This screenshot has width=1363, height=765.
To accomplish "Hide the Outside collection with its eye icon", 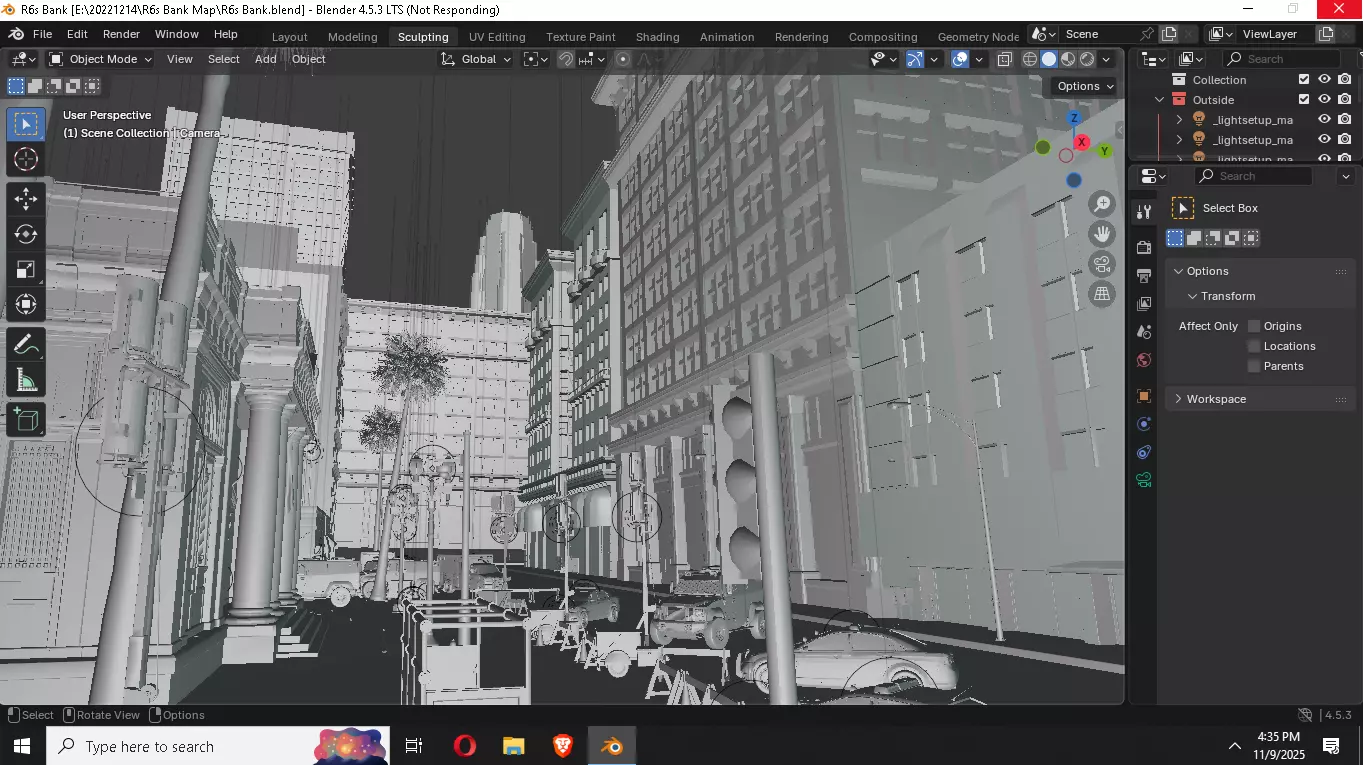I will 1324,99.
